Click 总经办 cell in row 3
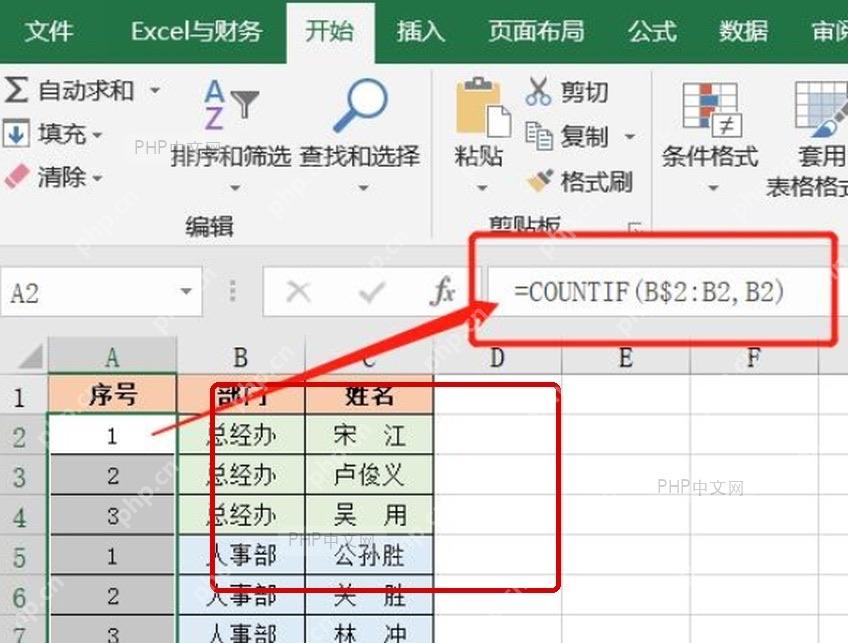The image size is (848, 643). (241, 475)
